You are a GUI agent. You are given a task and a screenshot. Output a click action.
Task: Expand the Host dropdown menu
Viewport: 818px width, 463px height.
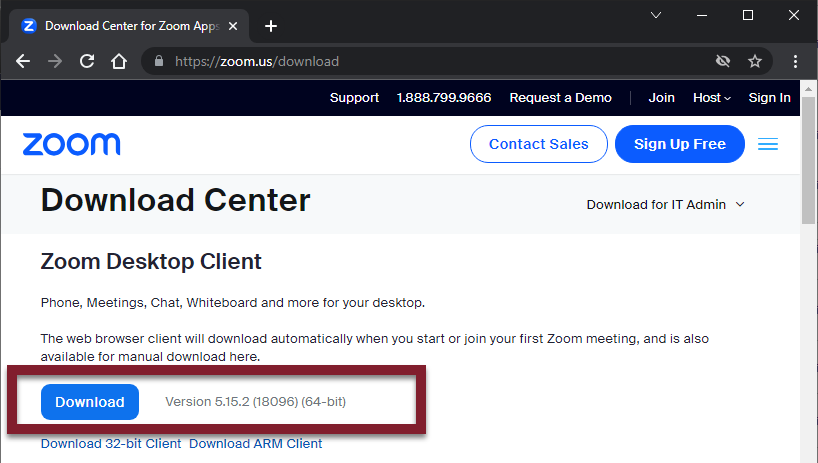click(x=712, y=98)
